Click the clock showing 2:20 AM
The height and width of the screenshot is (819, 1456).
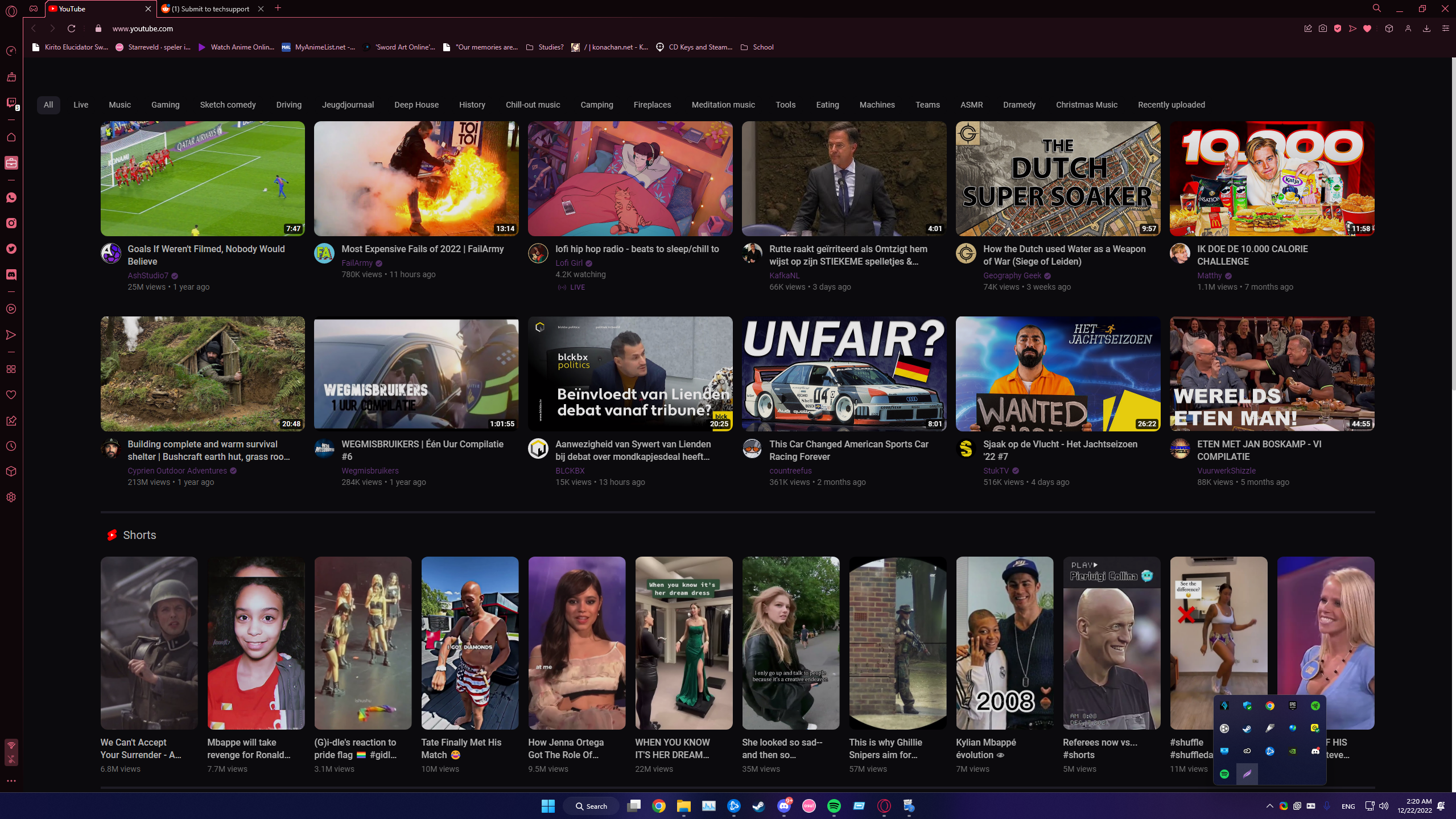[x=1414, y=806]
